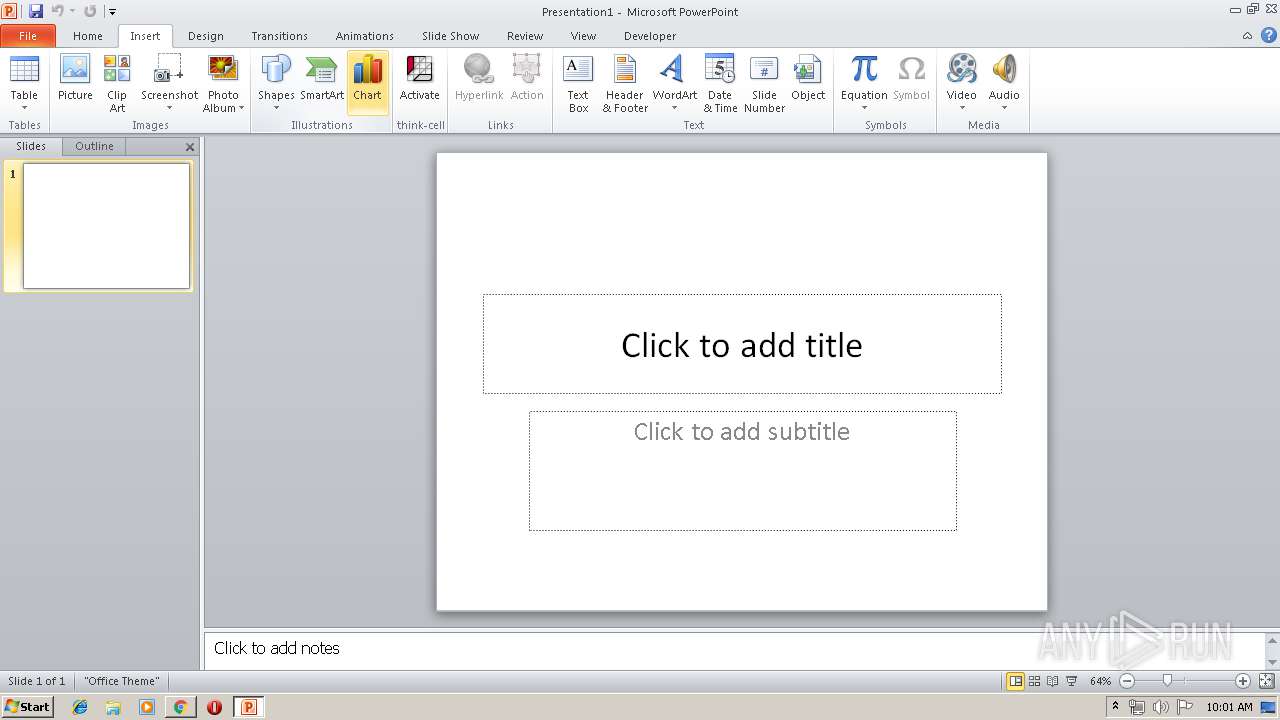The width and height of the screenshot is (1280, 720).
Task: Customize the Quick Access Toolbar dropdown
Action: (x=112, y=12)
